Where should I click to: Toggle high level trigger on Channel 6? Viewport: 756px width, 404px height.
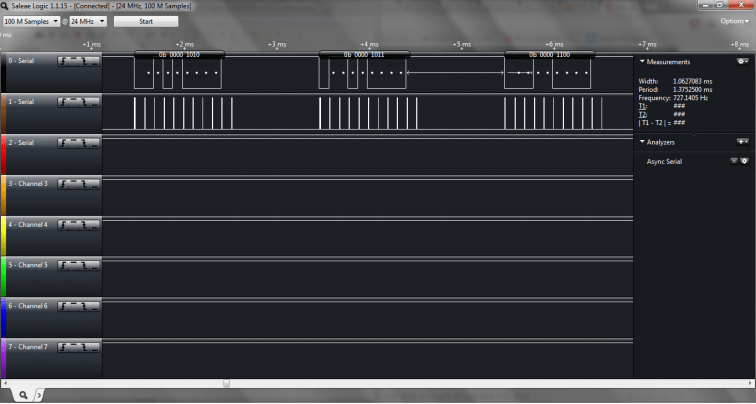pos(73,307)
